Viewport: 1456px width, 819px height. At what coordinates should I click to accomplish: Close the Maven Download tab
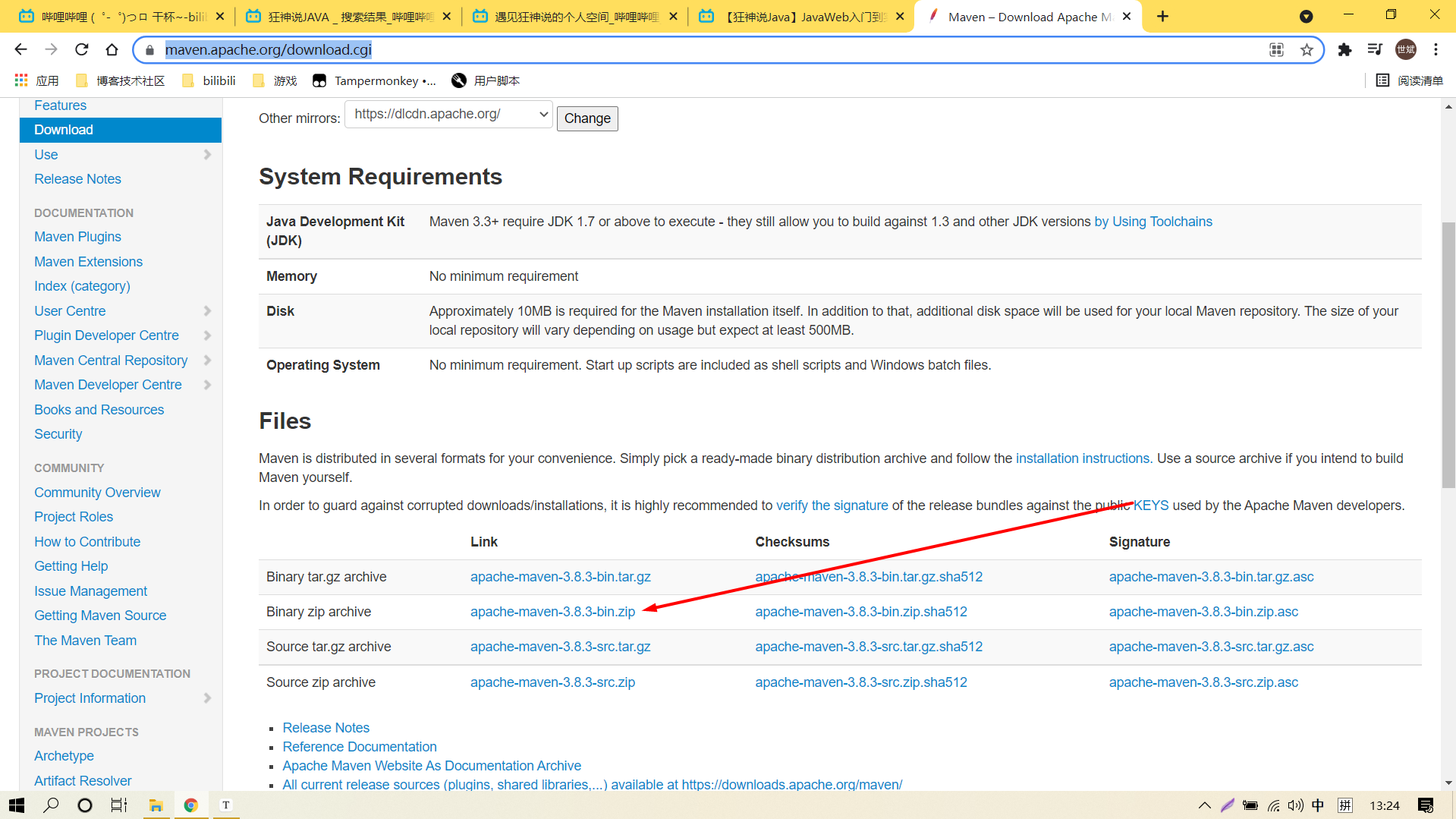click(1127, 16)
